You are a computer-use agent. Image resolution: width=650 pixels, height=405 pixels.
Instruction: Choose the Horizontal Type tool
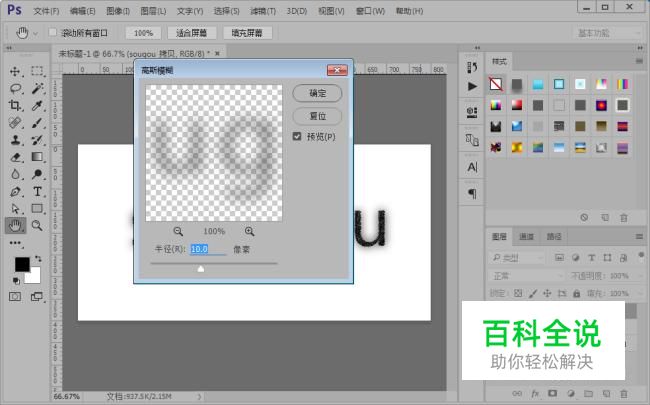point(37,191)
